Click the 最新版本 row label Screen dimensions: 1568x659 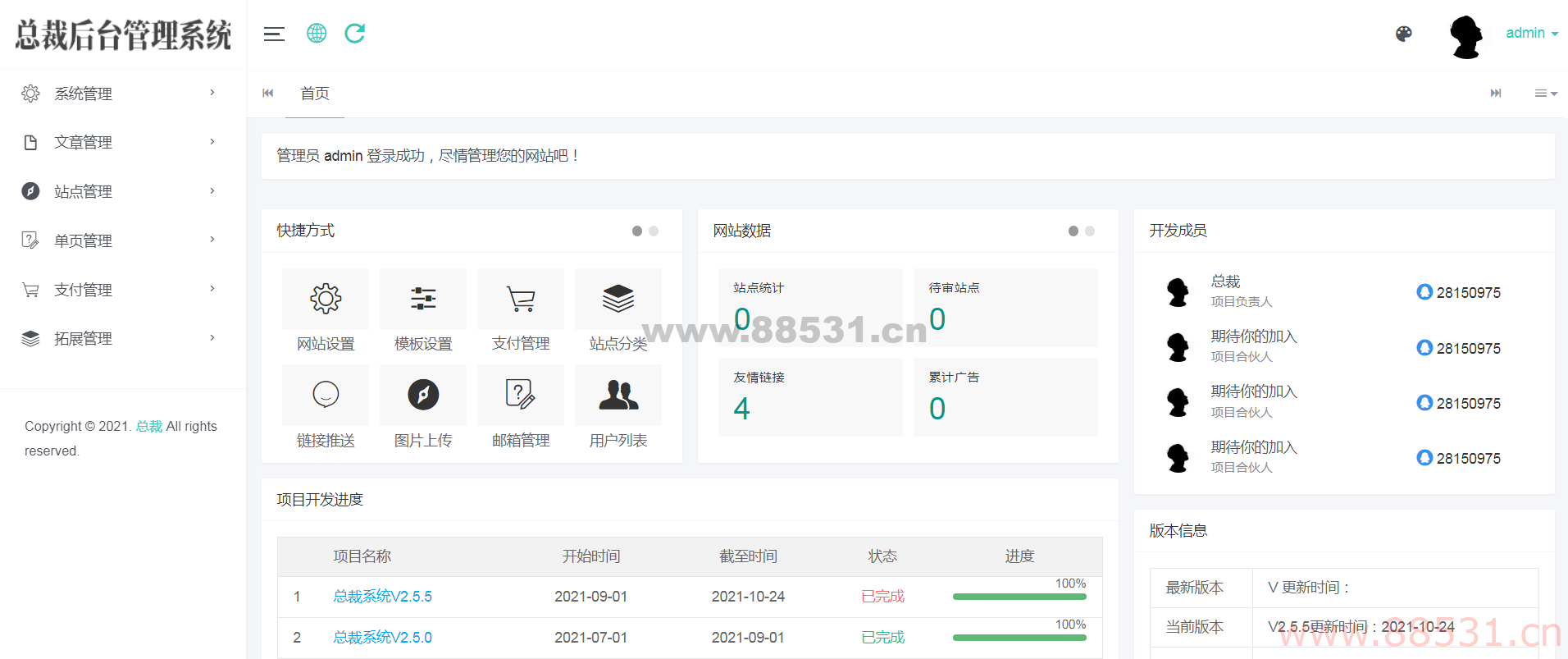coord(1194,588)
